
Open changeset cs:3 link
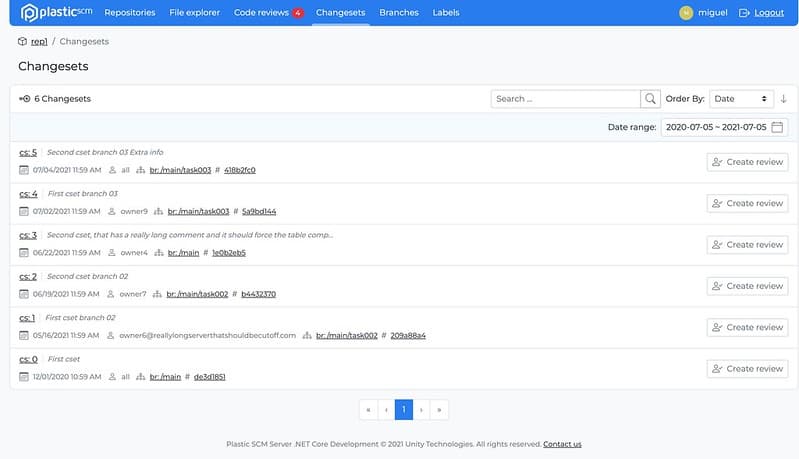click(x=28, y=235)
